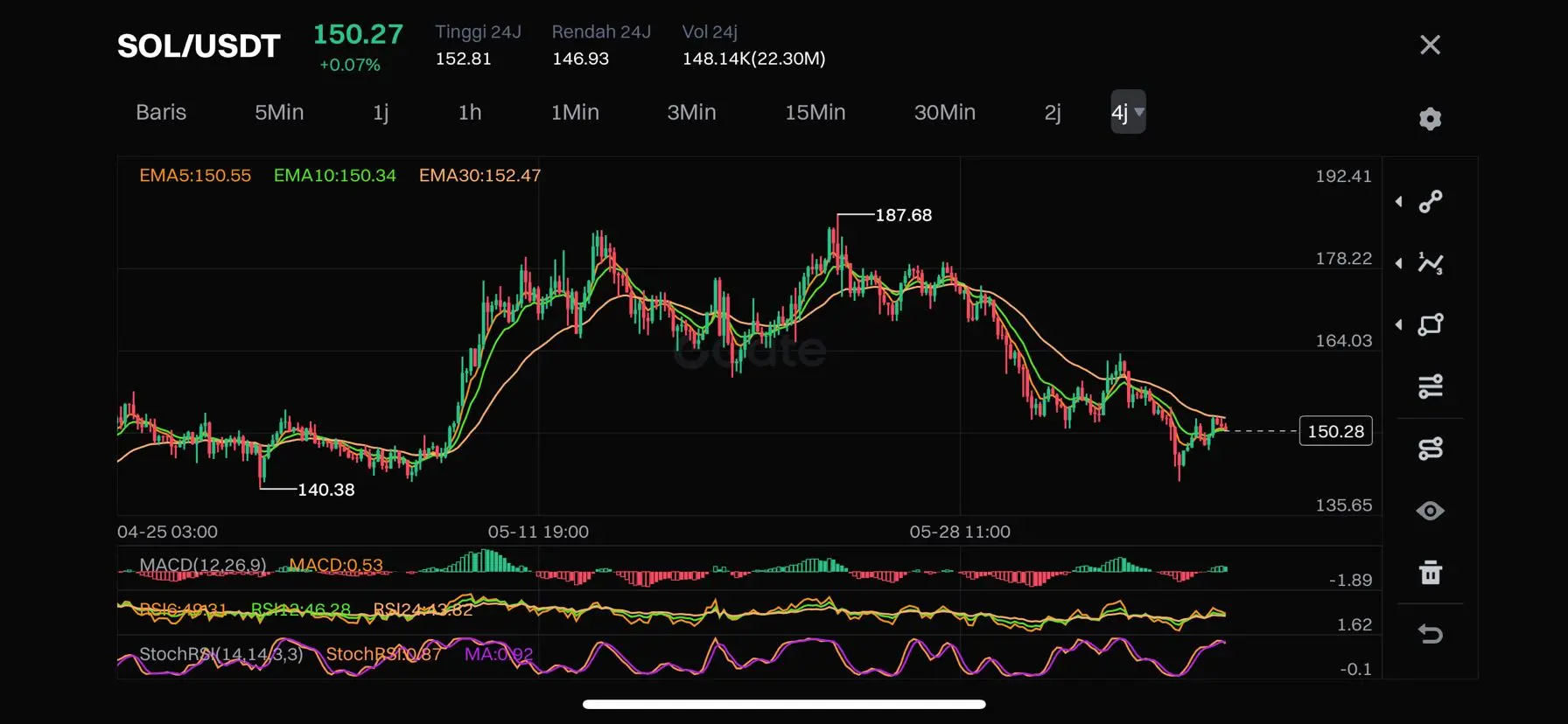Tap the Tinggi 24J label

(478, 31)
